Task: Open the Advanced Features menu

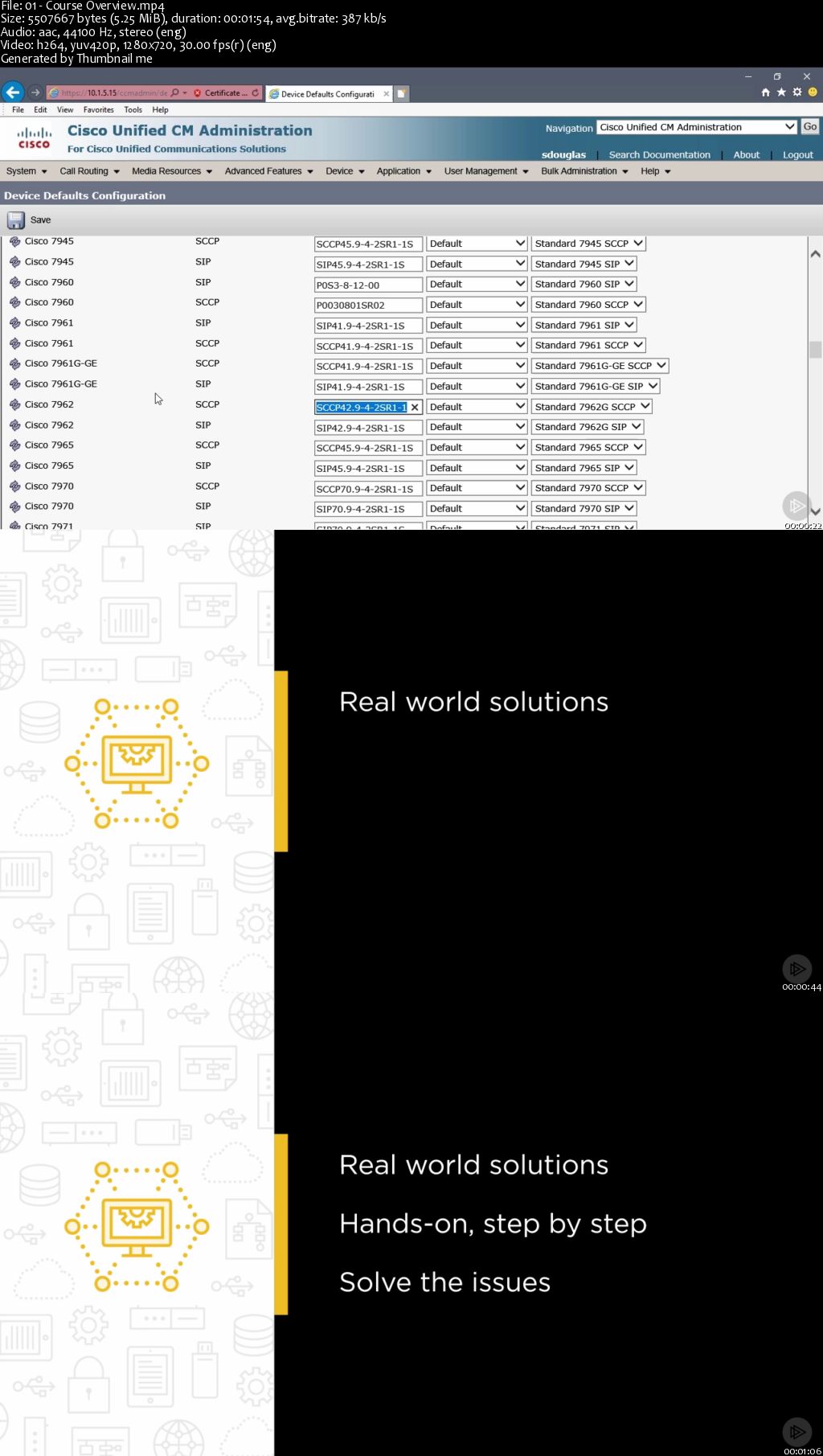Action: point(268,171)
